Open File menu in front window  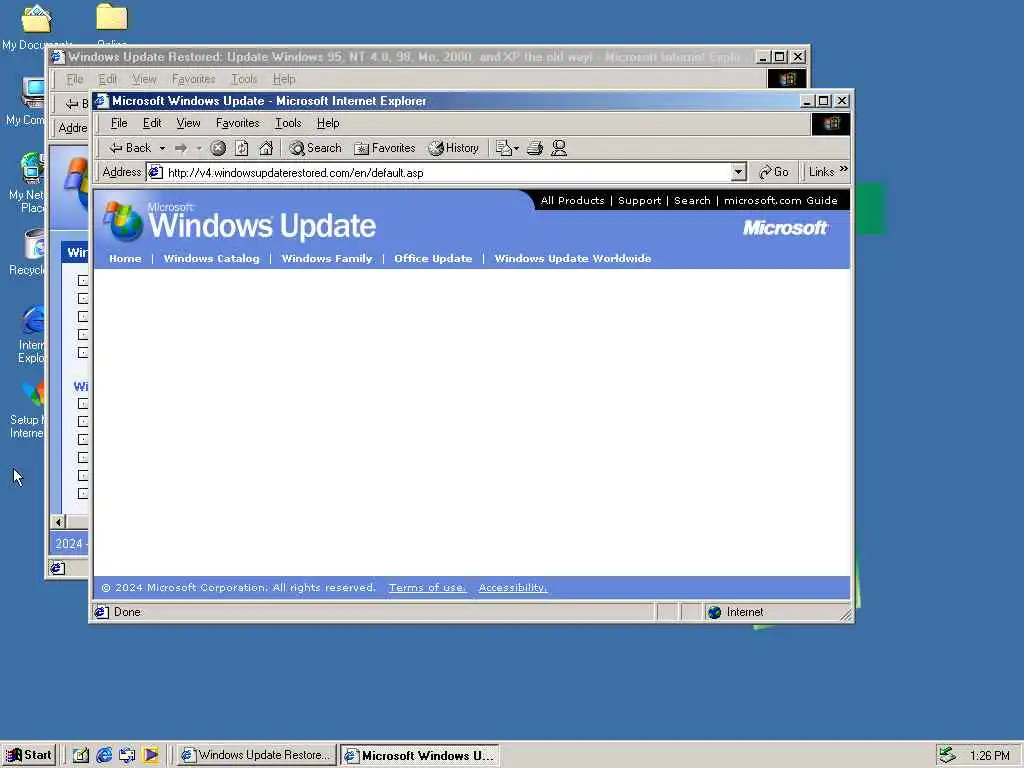click(x=119, y=123)
